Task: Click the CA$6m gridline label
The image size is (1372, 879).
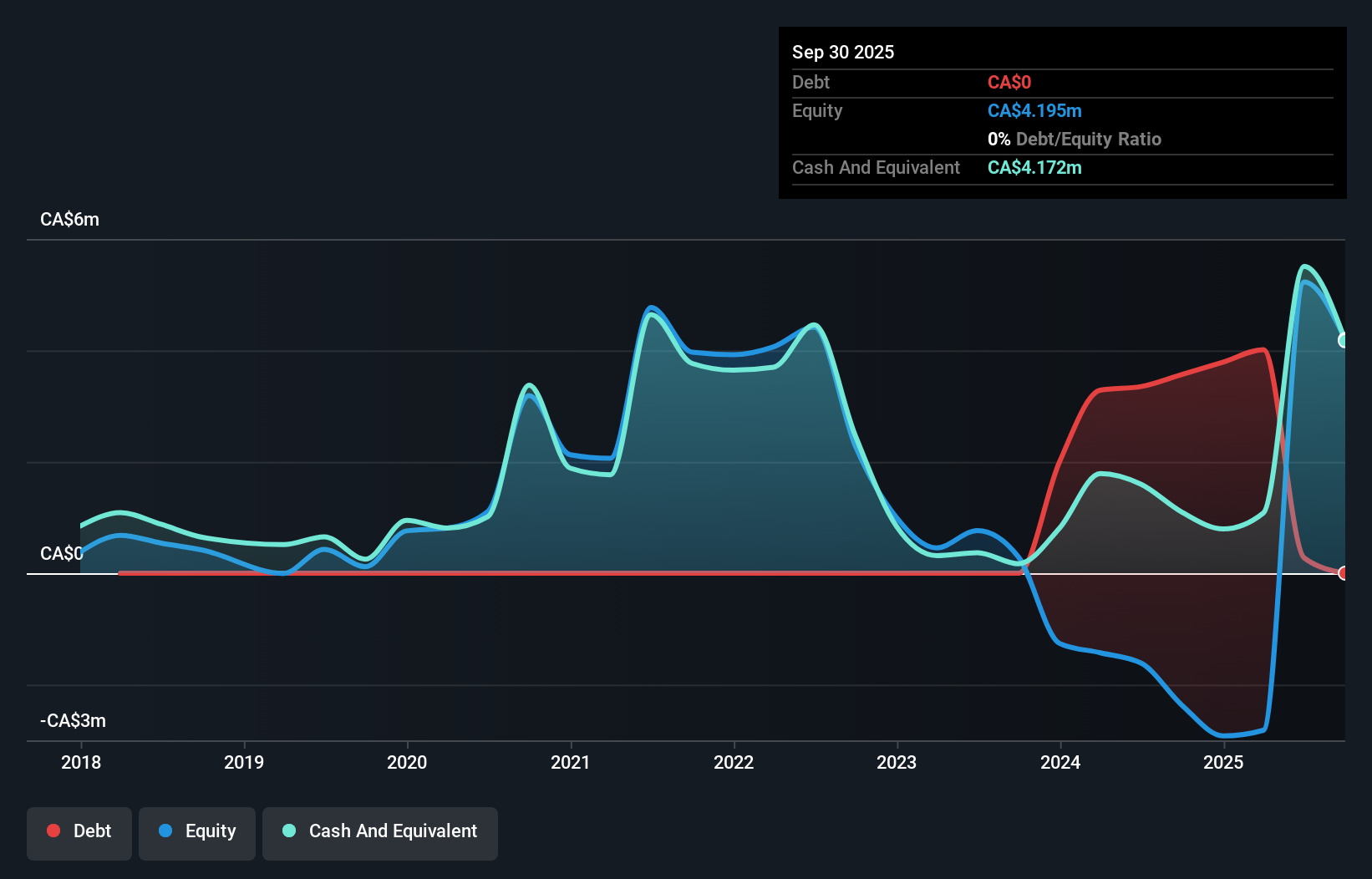Action: (69, 219)
